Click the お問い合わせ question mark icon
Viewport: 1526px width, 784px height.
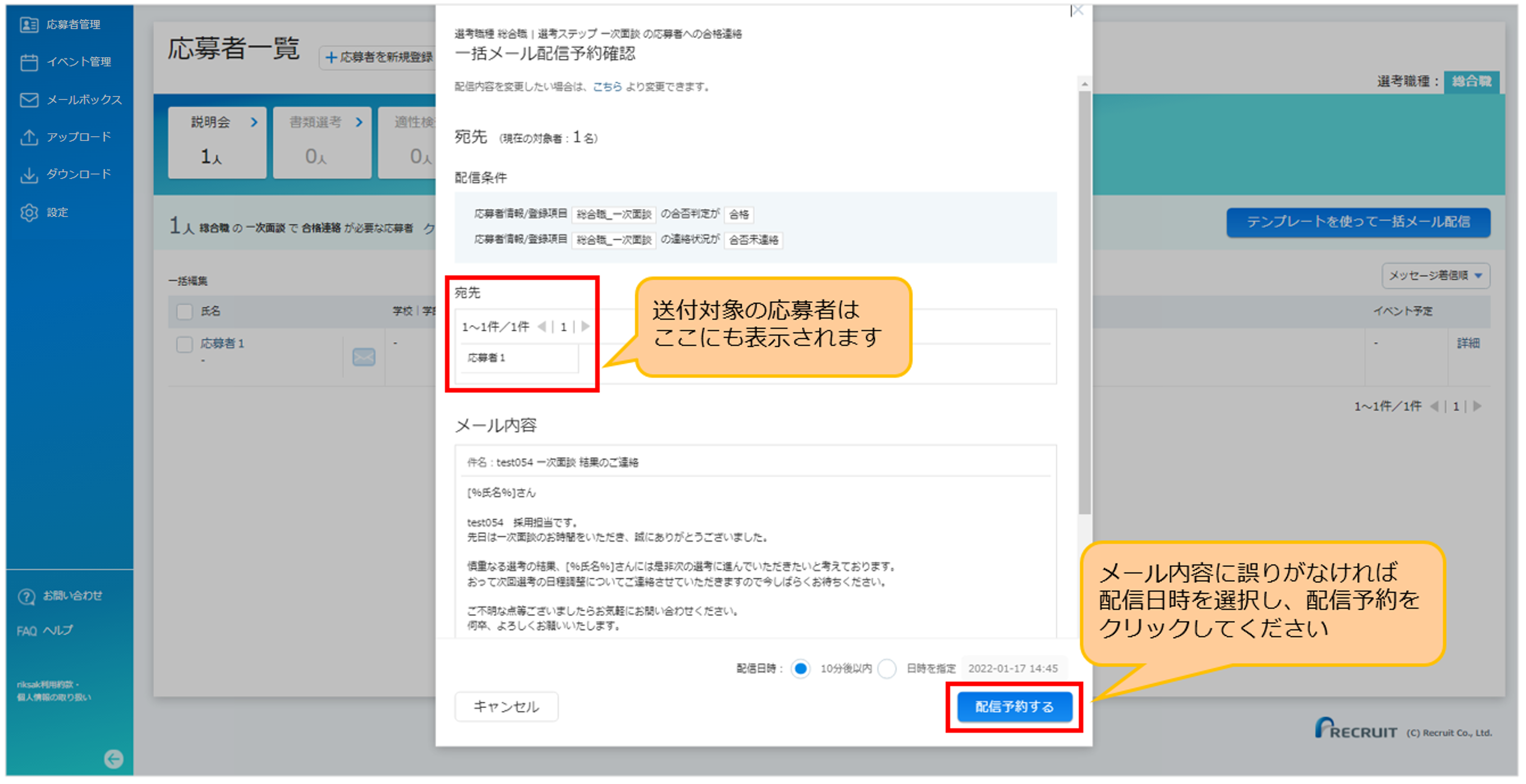pyautogui.click(x=27, y=596)
